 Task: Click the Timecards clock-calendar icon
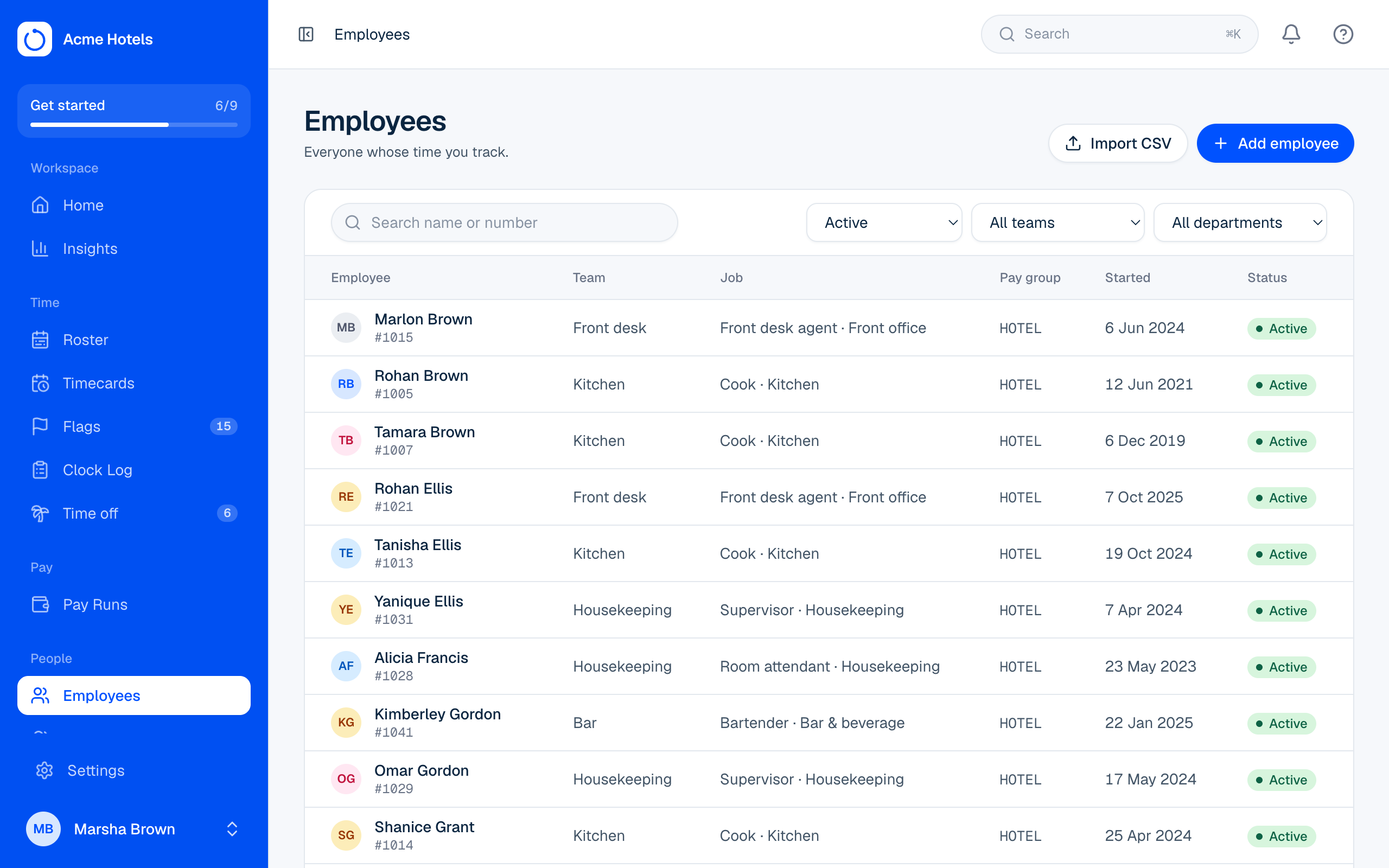[40, 383]
